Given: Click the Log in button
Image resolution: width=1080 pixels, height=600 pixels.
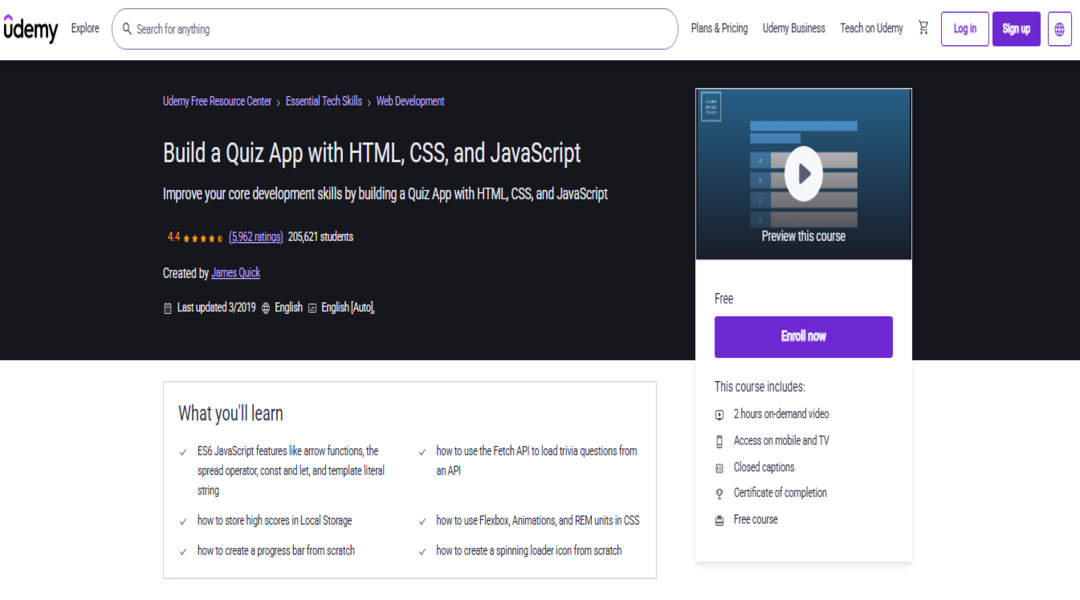Looking at the screenshot, I should coord(965,29).
